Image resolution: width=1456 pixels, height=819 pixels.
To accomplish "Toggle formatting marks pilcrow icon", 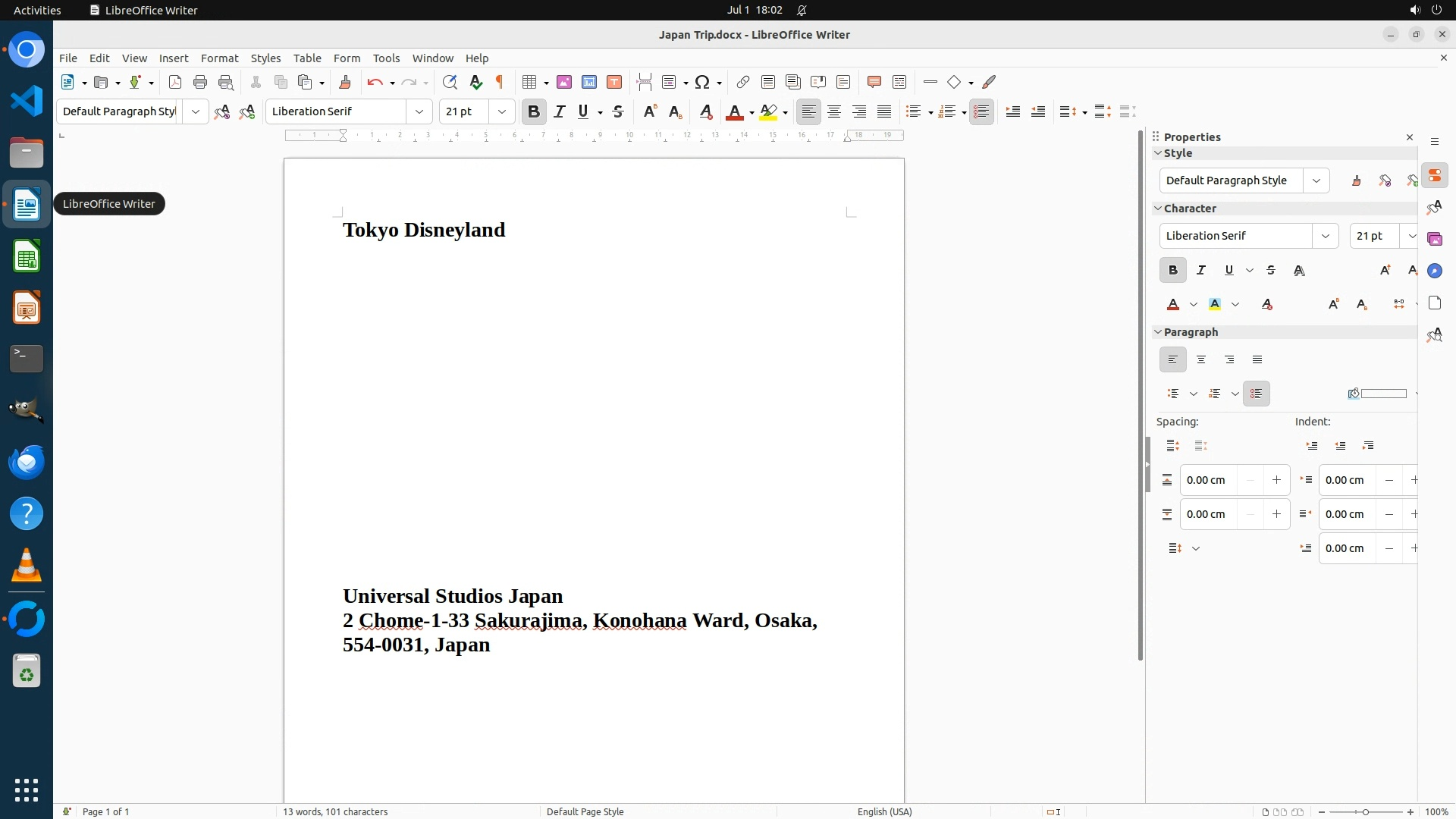I will [500, 82].
